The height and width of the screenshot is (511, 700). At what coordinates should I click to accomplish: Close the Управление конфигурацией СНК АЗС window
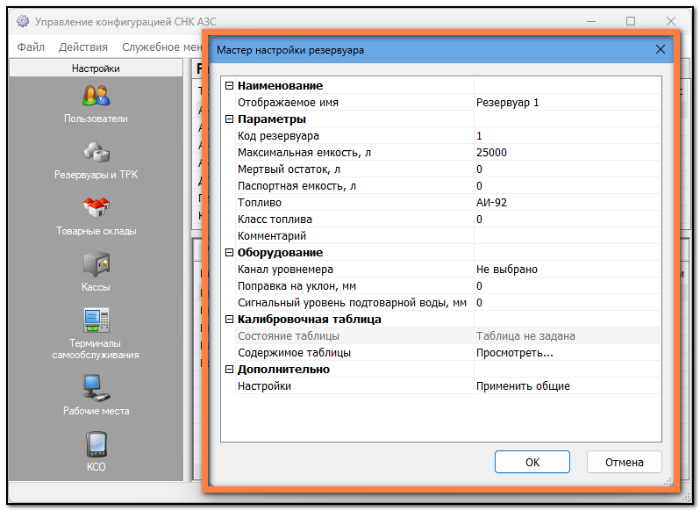tap(671, 21)
